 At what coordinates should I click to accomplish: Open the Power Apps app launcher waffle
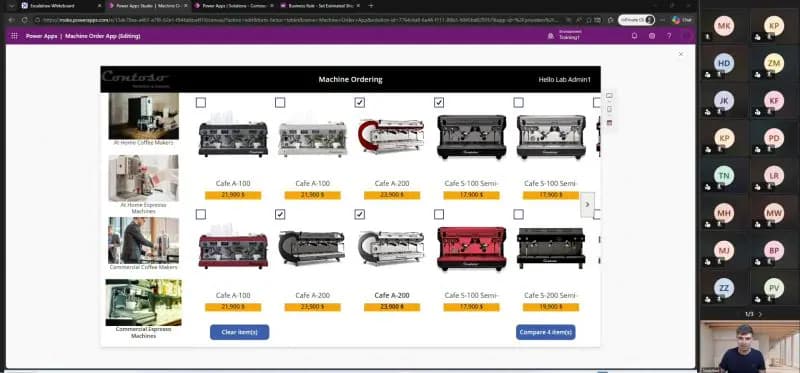pos(14,36)
